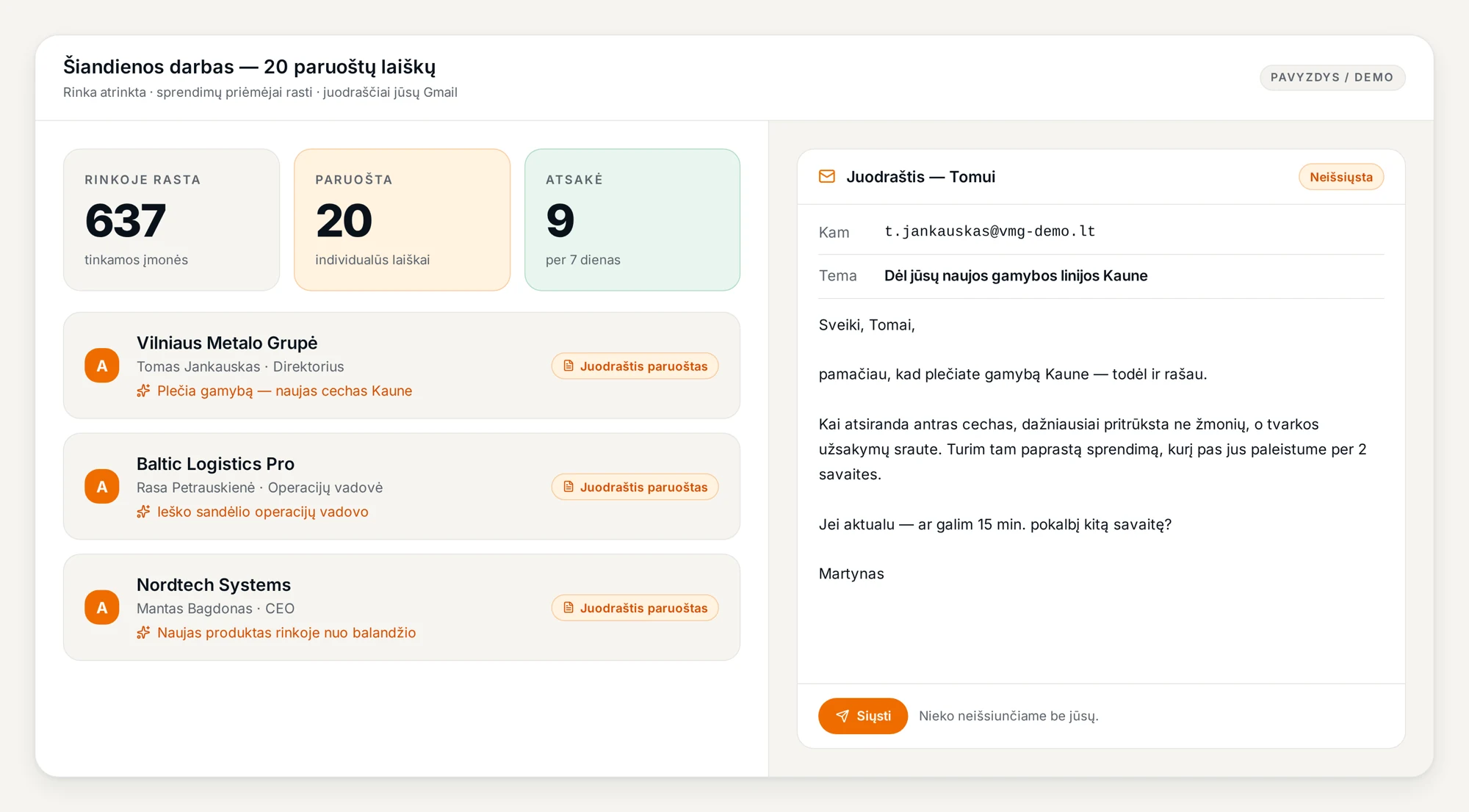The height and width of the screenshot is (812, 1469).
Task: Click the signal text Naujas produktas rinkoje nuo balandžio
Action: 286,633
